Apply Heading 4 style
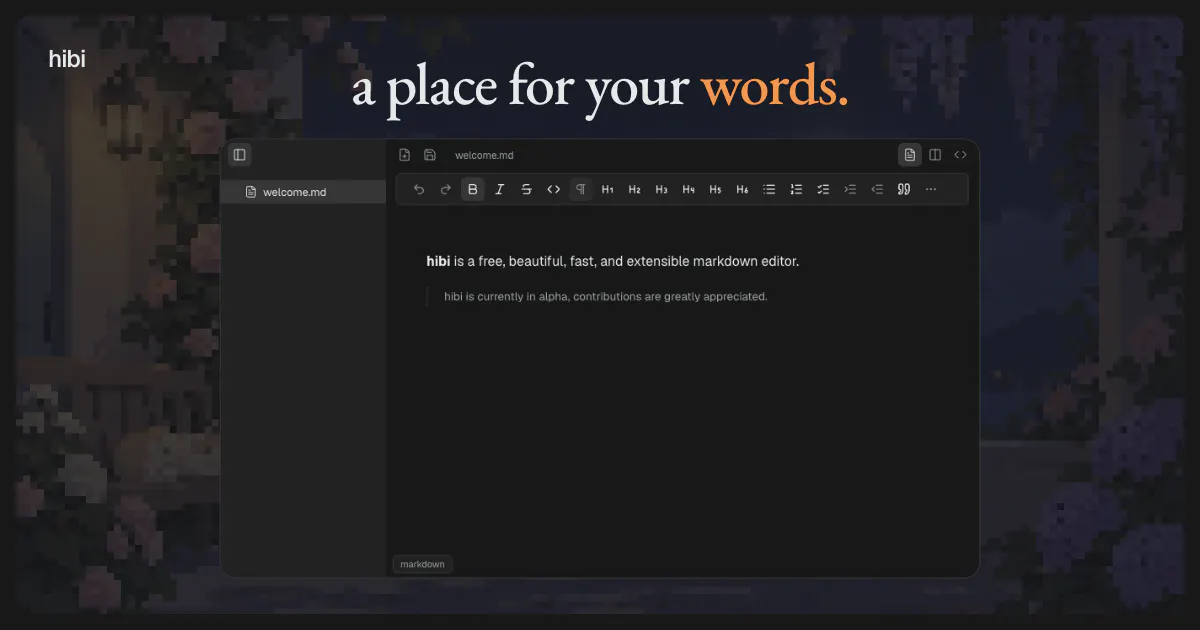The height and width of the screenshot is (630, 1200). [x=688, y=189]
